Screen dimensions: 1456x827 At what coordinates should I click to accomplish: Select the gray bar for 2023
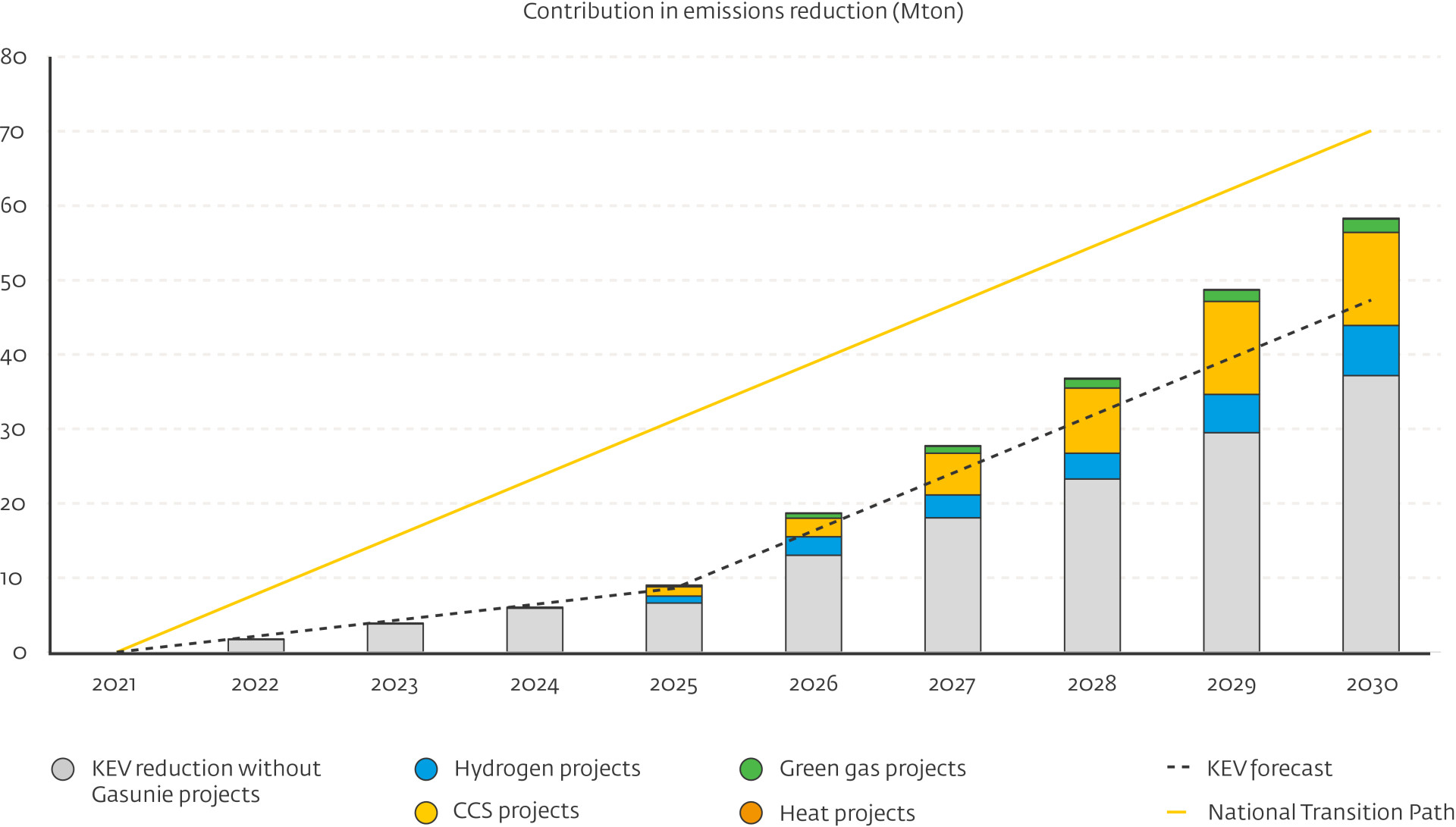396,637
